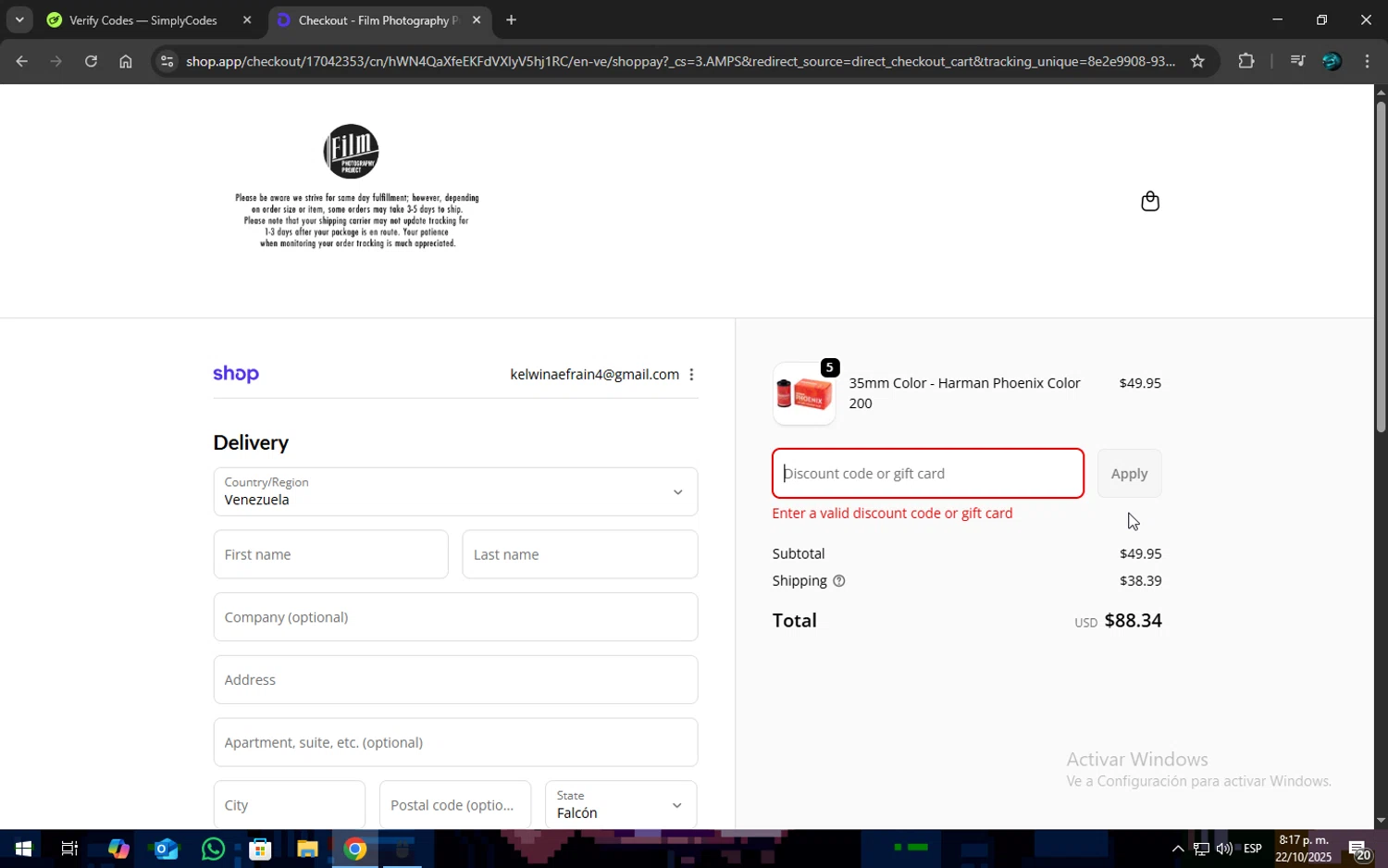1388x868 pixels.
Task: Click the browser address bar URL
Action: [680, 61]
